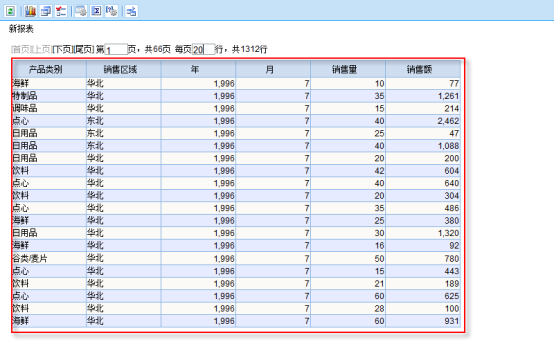Image resolution: width=554 pixels, height=360 pixels.
Task: Click the 年 column header
Action: tap(198, 69)
